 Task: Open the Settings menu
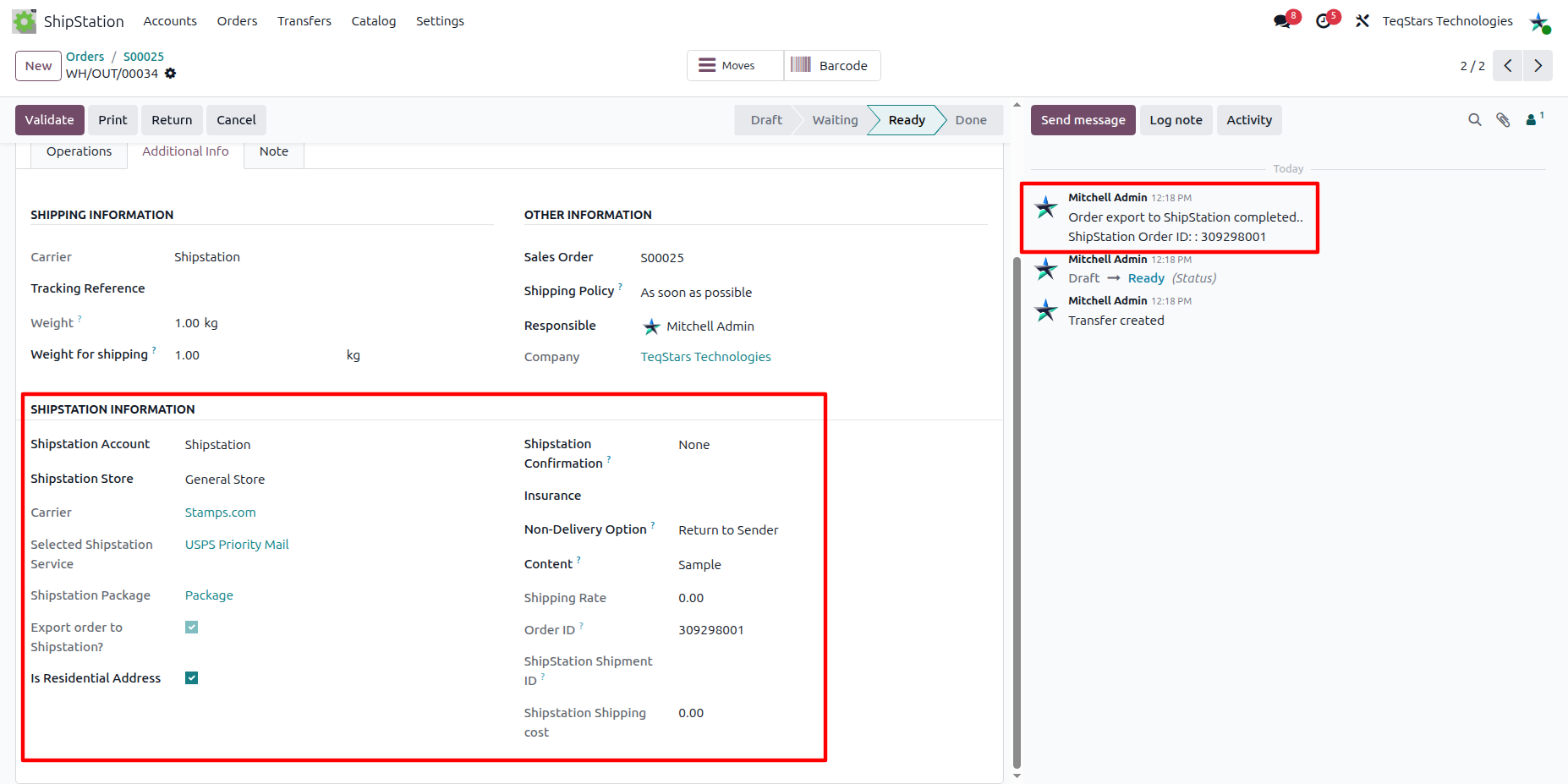pos(440,21)
